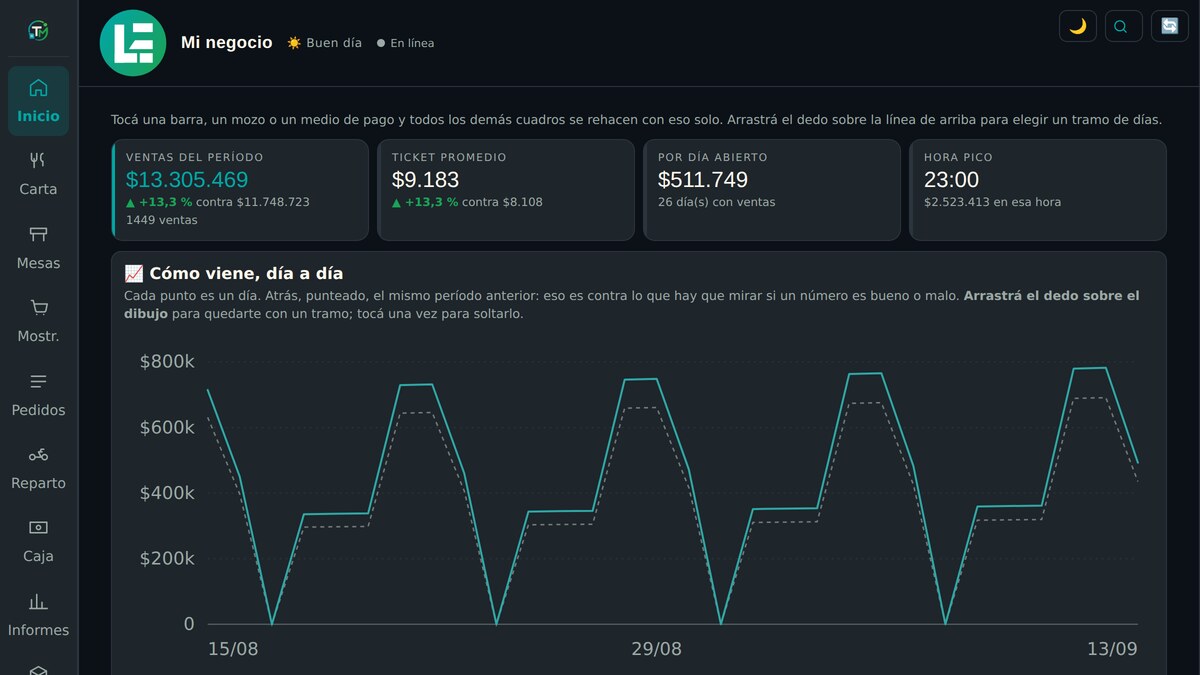Click the "1449 ventas" count
The width and height of the screenshot is (1200, 675).
click(162, 220)
